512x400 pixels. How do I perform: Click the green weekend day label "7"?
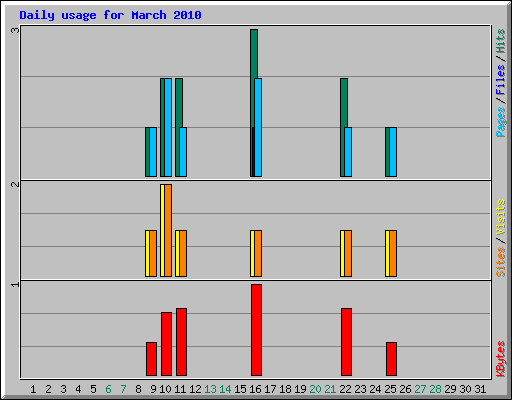[x=123, y=389]
